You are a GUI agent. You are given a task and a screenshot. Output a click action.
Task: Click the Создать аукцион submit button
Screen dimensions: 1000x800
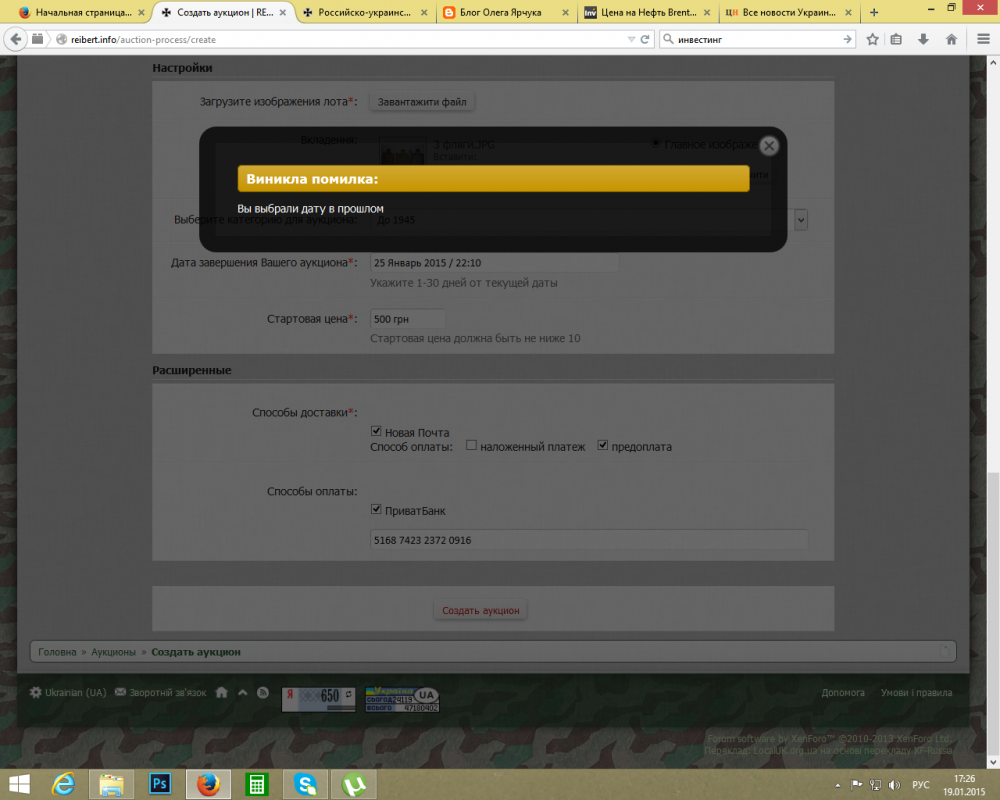pos(481,611)
